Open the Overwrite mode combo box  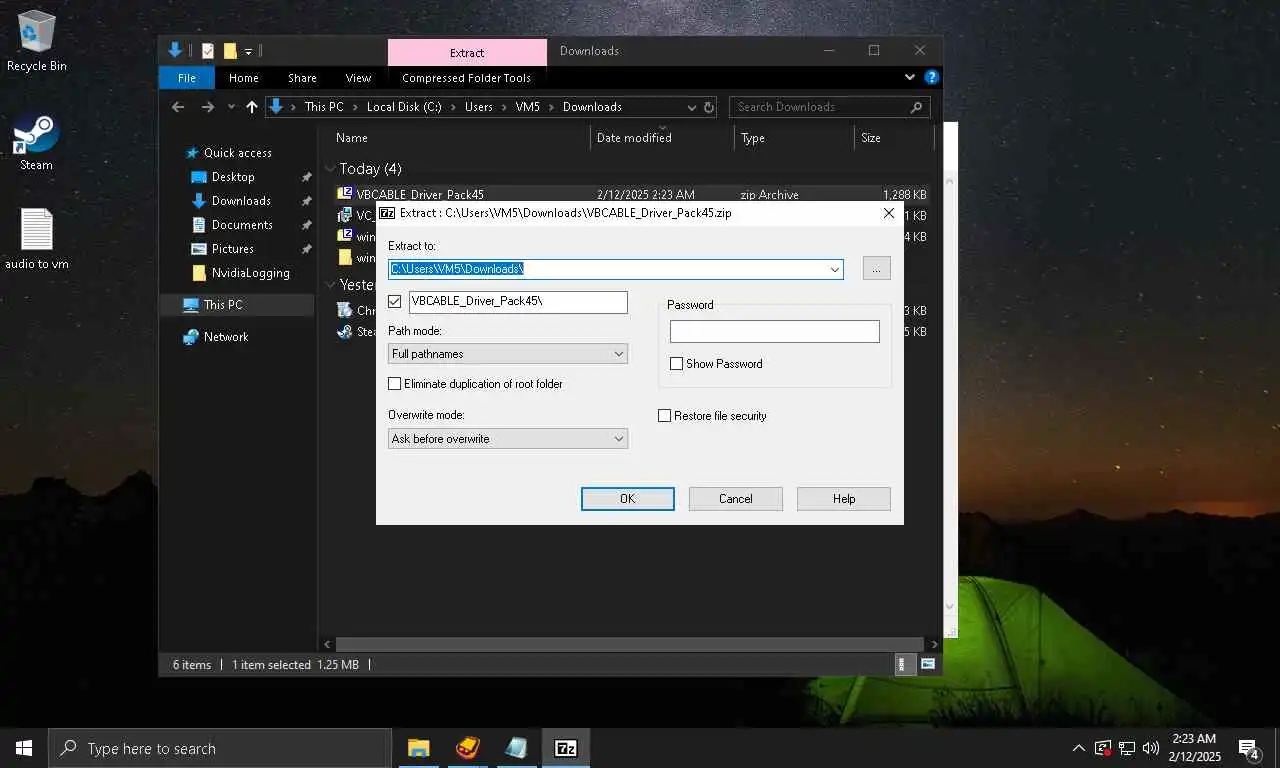pos(507,439)
